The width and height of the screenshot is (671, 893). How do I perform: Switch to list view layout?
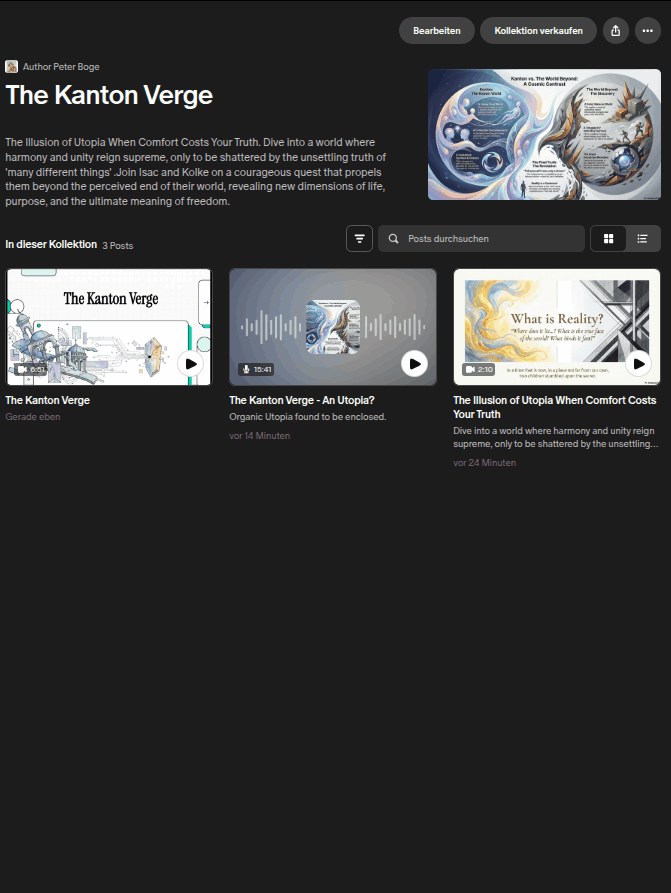643,239
